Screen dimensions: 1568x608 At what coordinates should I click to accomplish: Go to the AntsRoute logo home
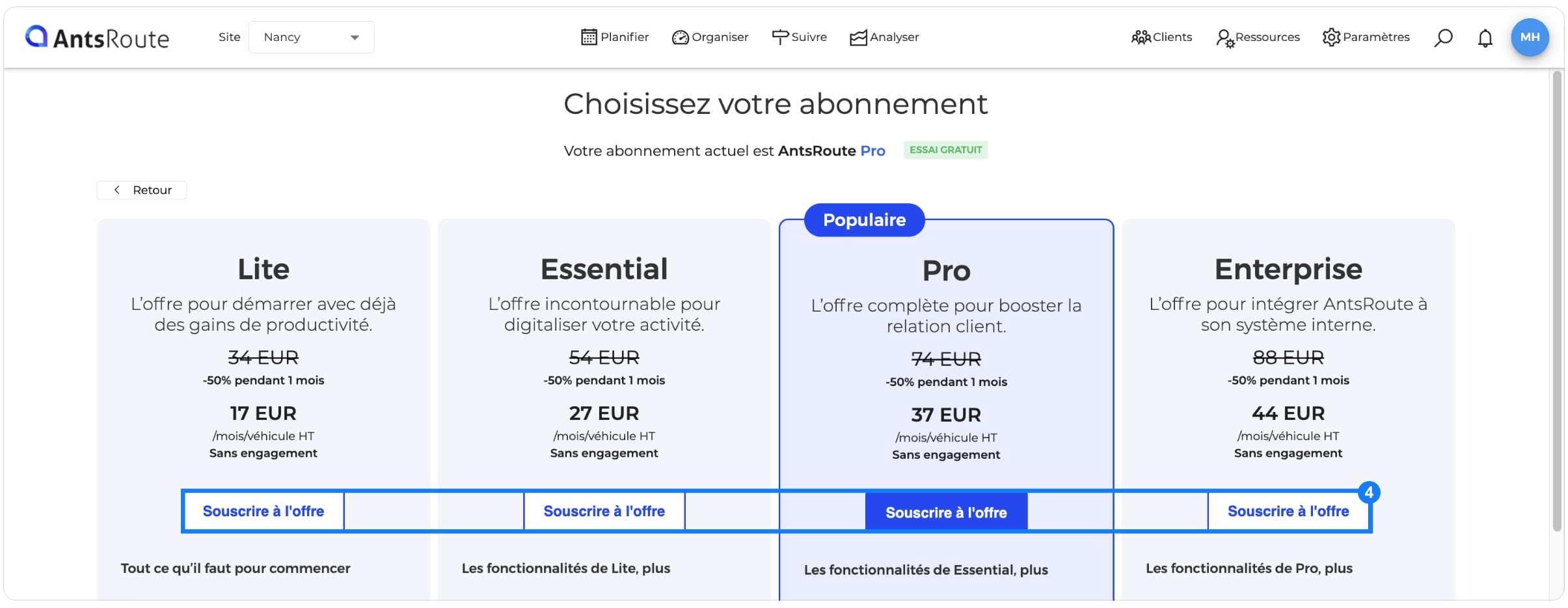97,38
